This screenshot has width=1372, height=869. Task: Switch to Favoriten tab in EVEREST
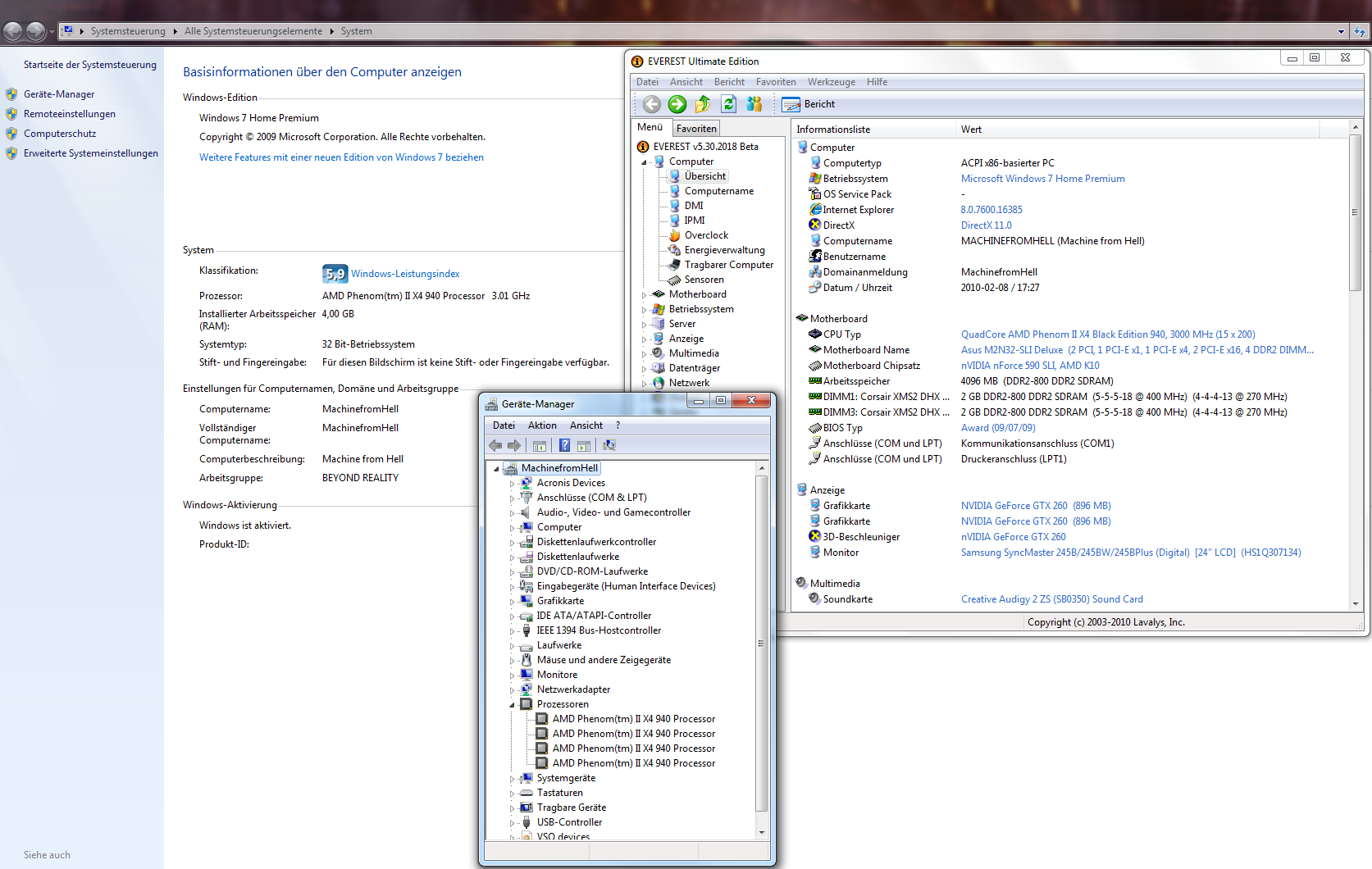(x=696, y=129)
